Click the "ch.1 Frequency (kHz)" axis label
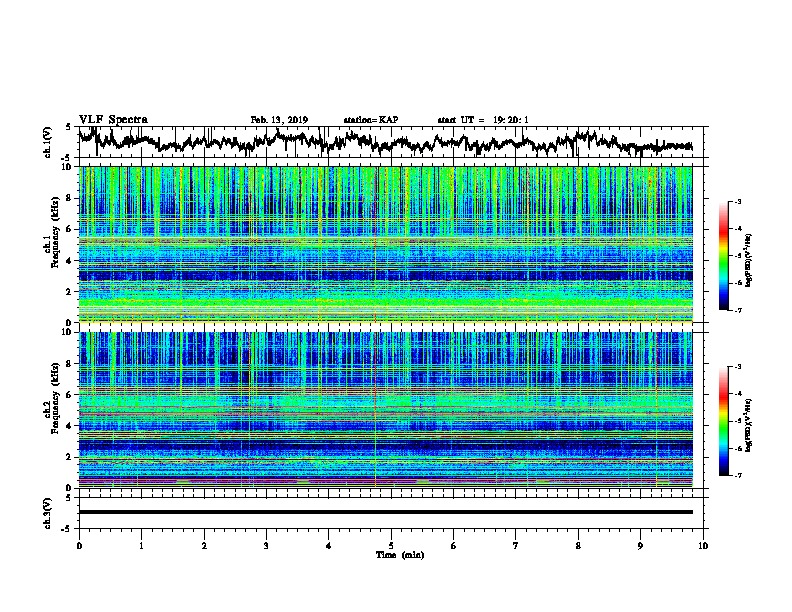The image size is (792, 612). pos(51,233)
